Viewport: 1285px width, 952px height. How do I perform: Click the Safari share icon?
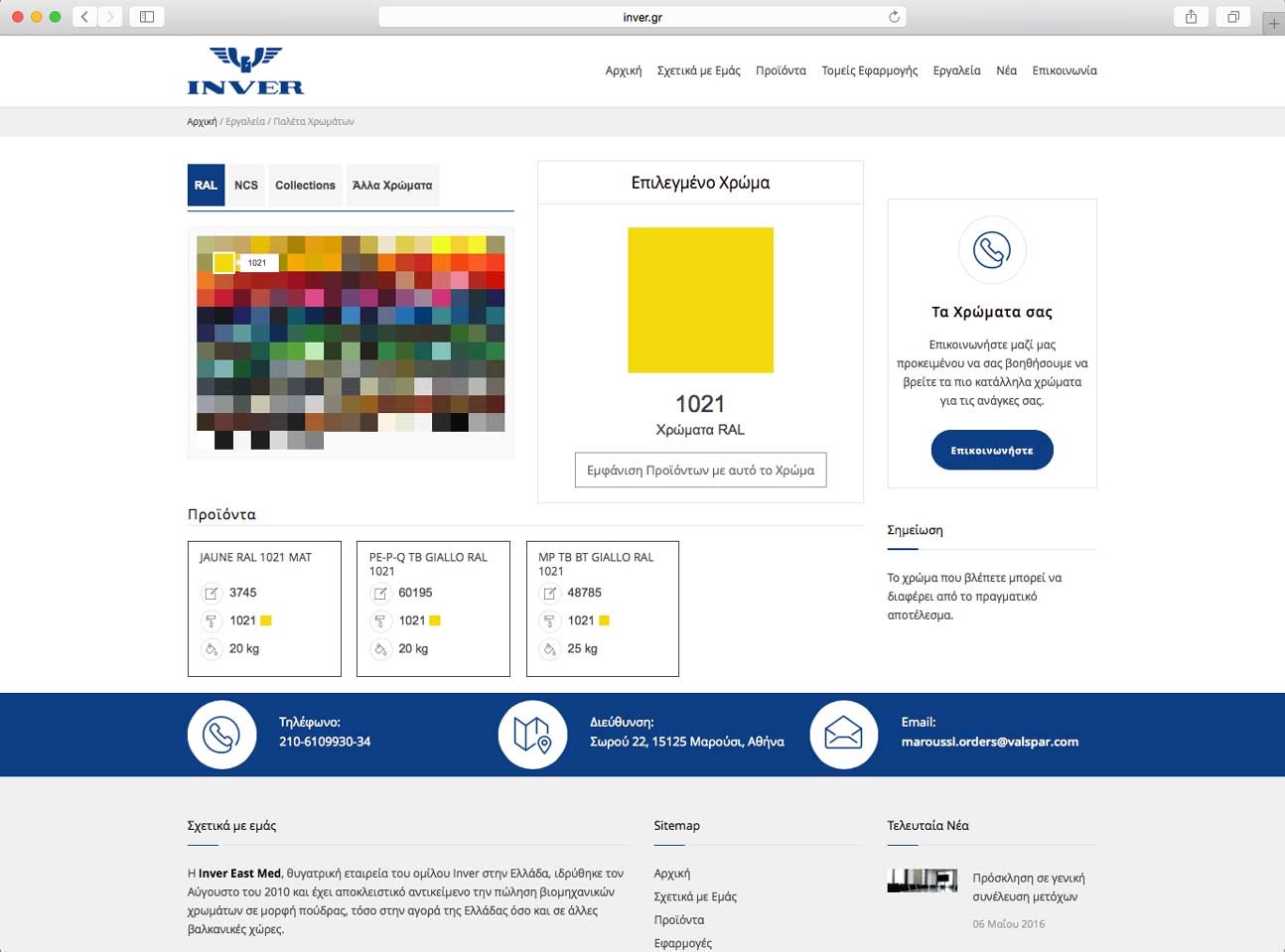1191,17
